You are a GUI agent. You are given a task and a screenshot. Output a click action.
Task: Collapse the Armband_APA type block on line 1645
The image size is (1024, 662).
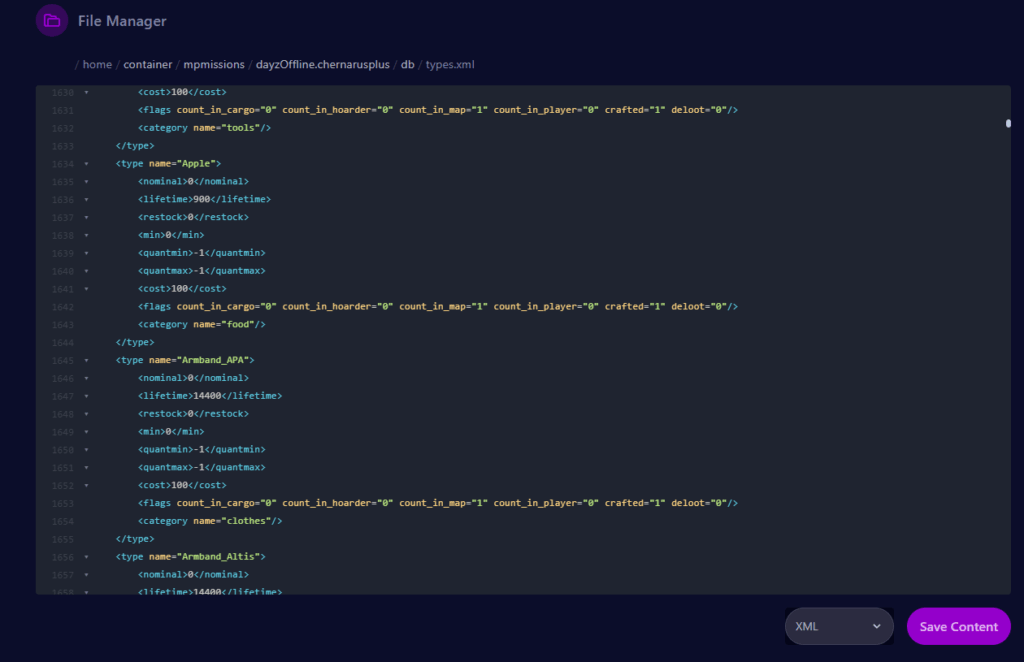[x=85, y=359]
